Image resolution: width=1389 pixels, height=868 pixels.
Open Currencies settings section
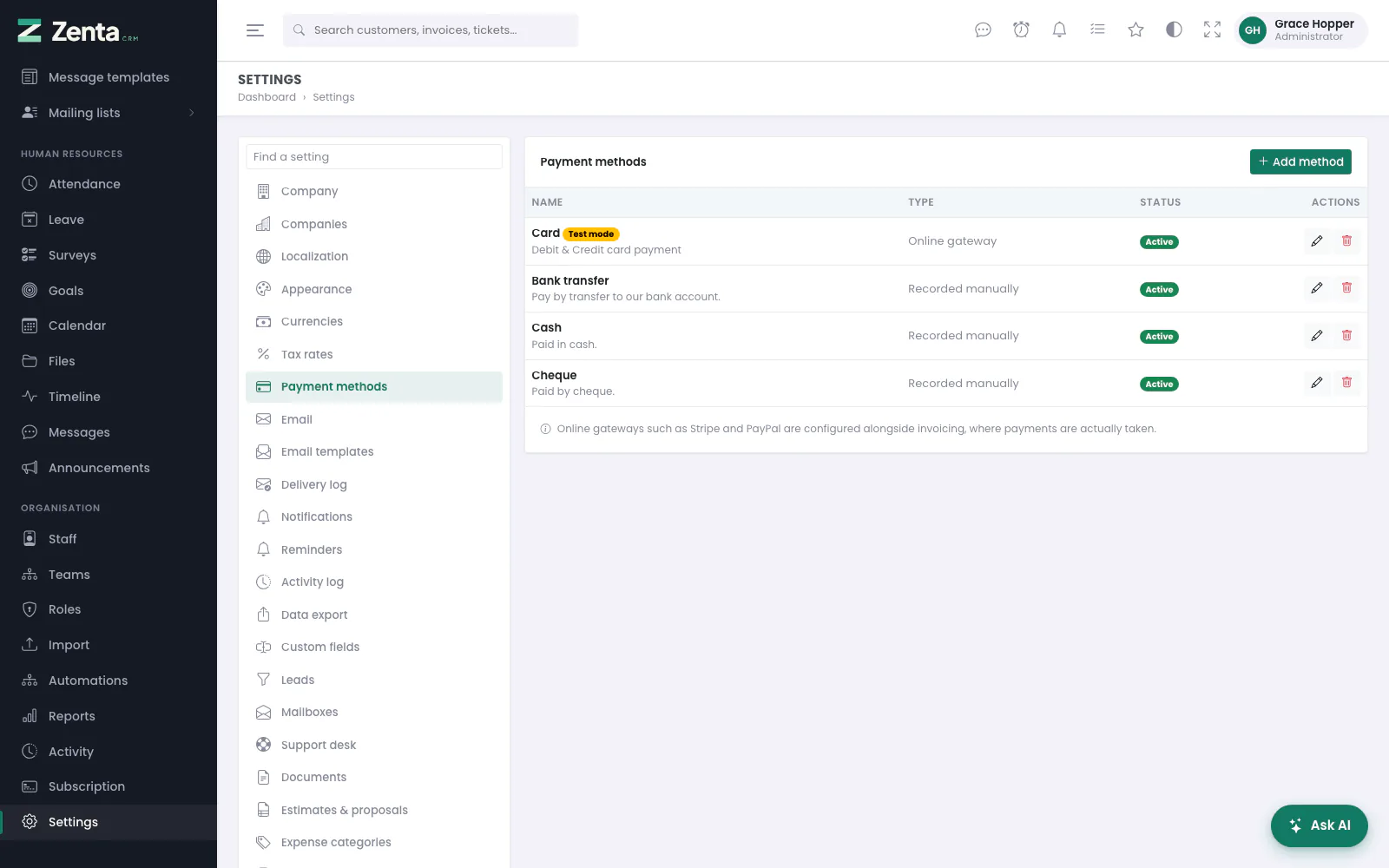tap(374, 321)
